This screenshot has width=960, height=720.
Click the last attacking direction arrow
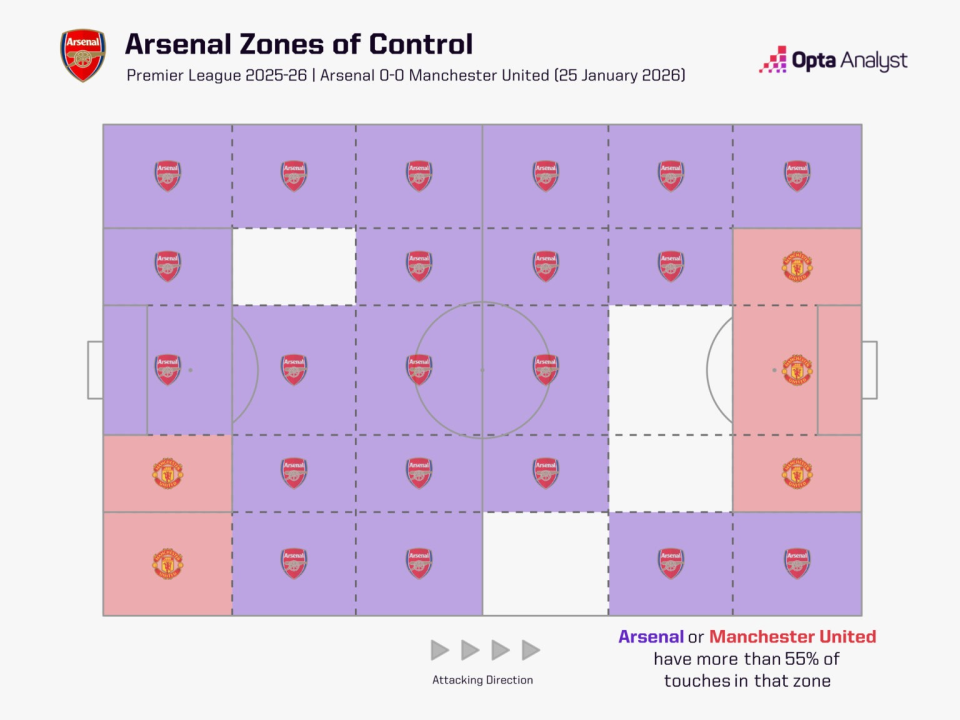coord(531,651)
